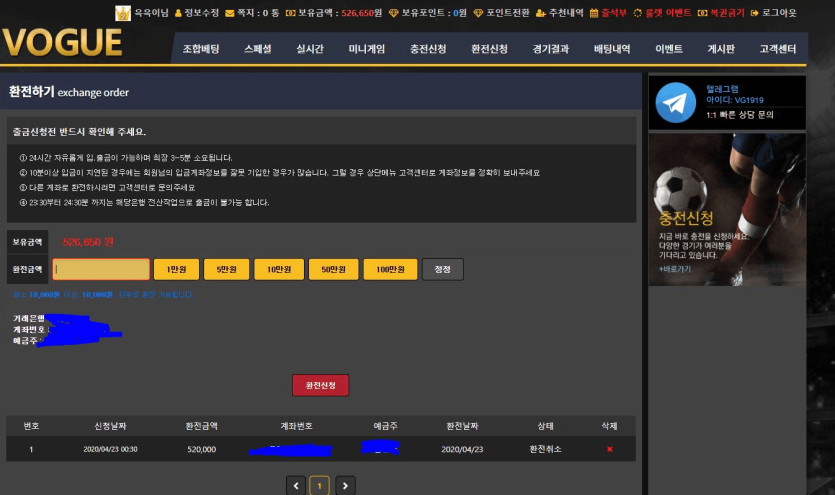Open 고객센터 menu
This screenshot has height=495, width=835.
pyautogui.click(x=777, y=49)
